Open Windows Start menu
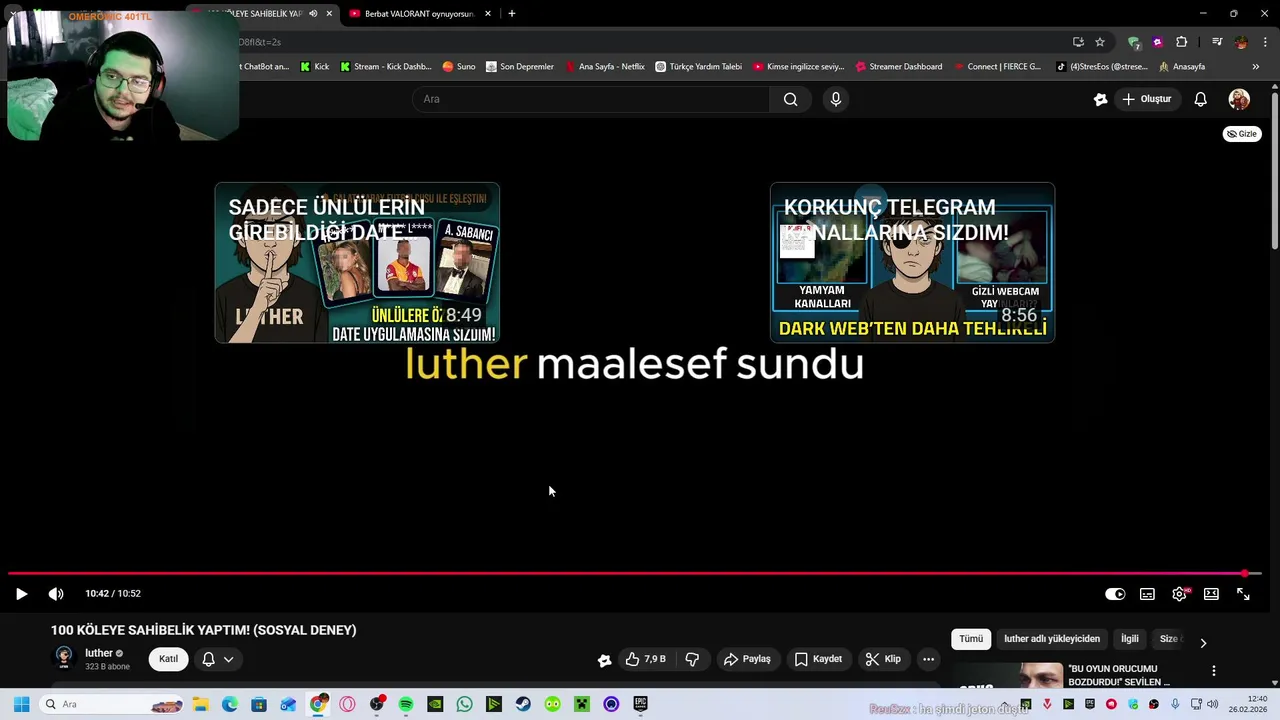 pos(21,704)
